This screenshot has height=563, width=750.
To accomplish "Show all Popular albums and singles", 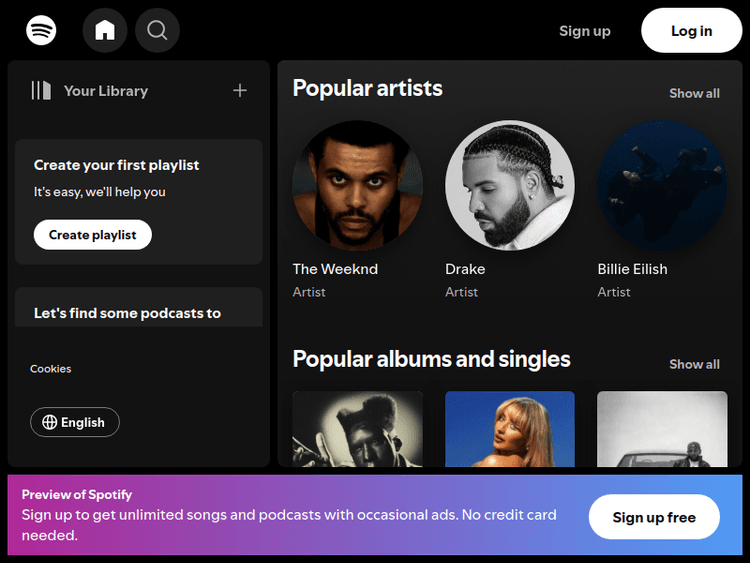I will coord(694,364).
